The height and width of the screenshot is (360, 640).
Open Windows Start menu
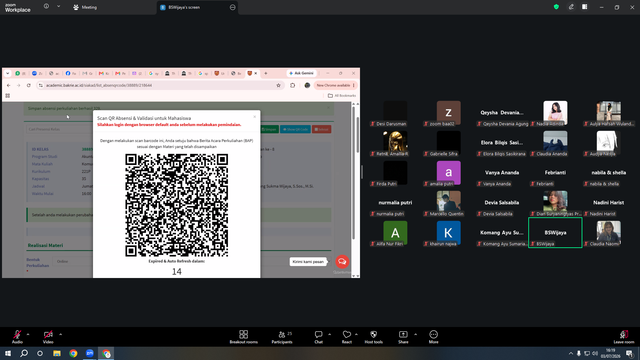8,353
